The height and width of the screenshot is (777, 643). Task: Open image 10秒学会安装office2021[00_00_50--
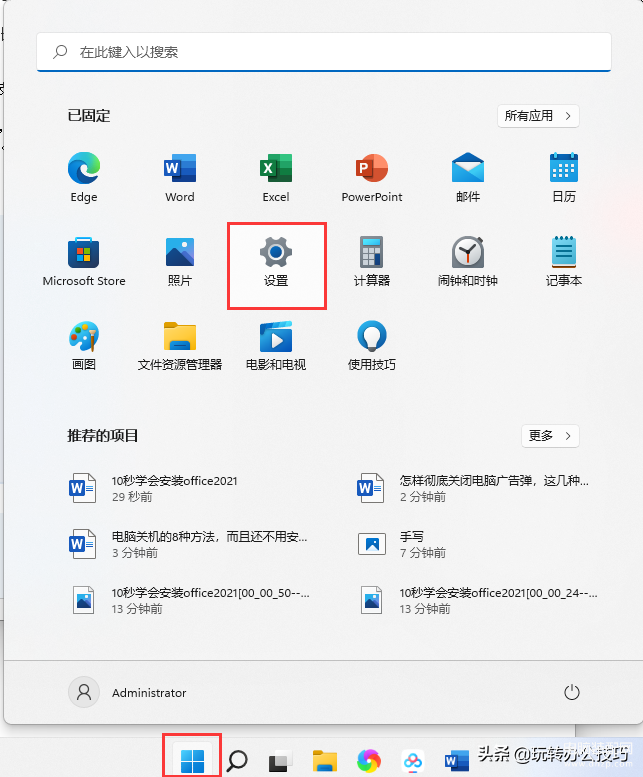pos(189,600)
